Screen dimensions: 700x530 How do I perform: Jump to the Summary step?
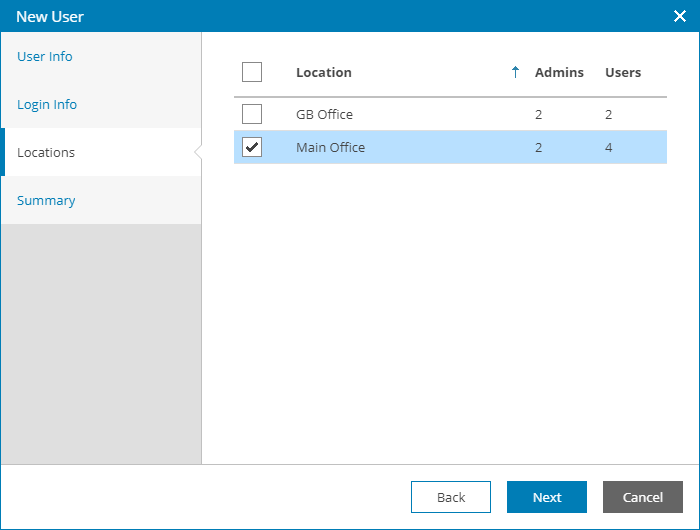[46, 201]
